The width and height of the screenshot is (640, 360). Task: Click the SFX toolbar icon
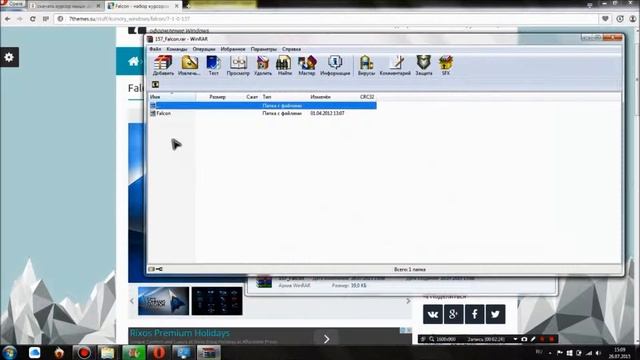(x=446, y=65)
